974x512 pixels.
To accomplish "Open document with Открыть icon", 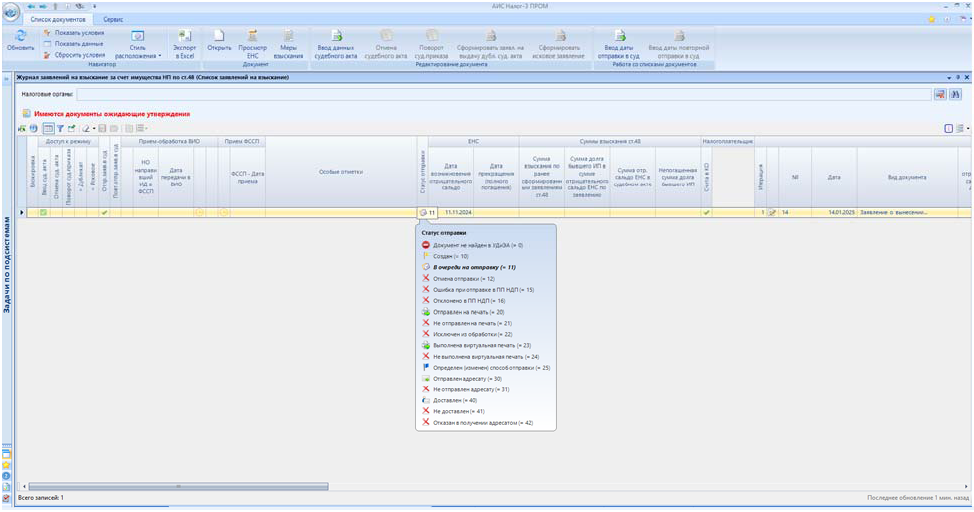I will coord(219,37).
